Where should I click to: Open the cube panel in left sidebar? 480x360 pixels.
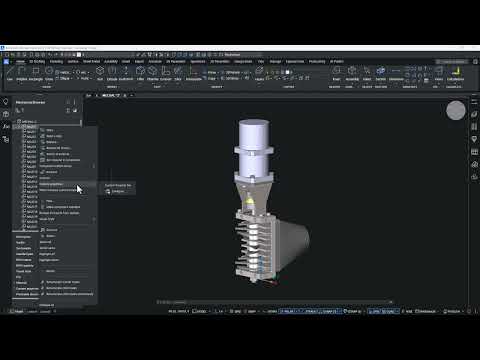[x=6, y=114]
